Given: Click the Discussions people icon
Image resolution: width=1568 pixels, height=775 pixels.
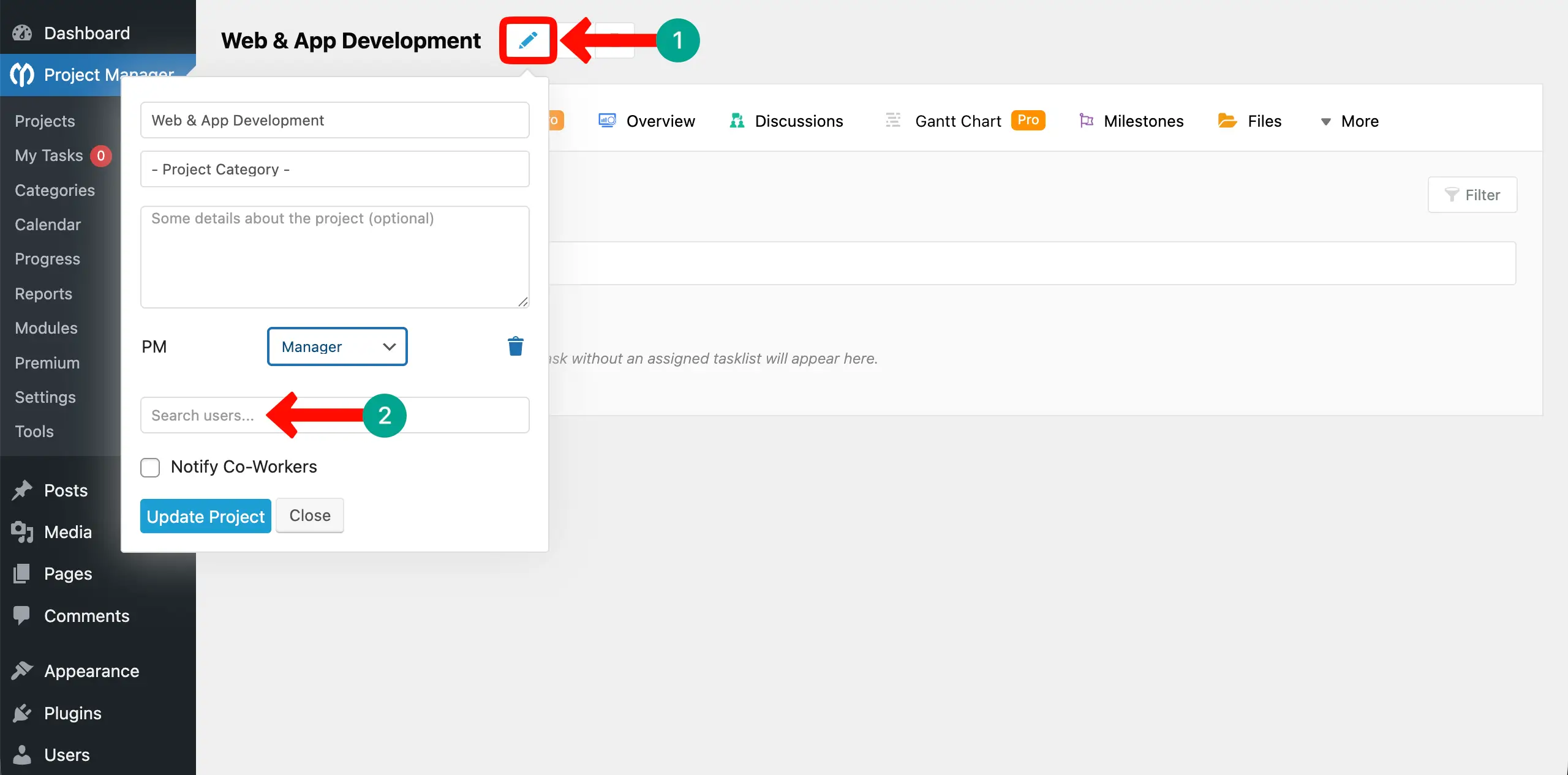Looking at the screenshot, I should click(x=737, y=121).
